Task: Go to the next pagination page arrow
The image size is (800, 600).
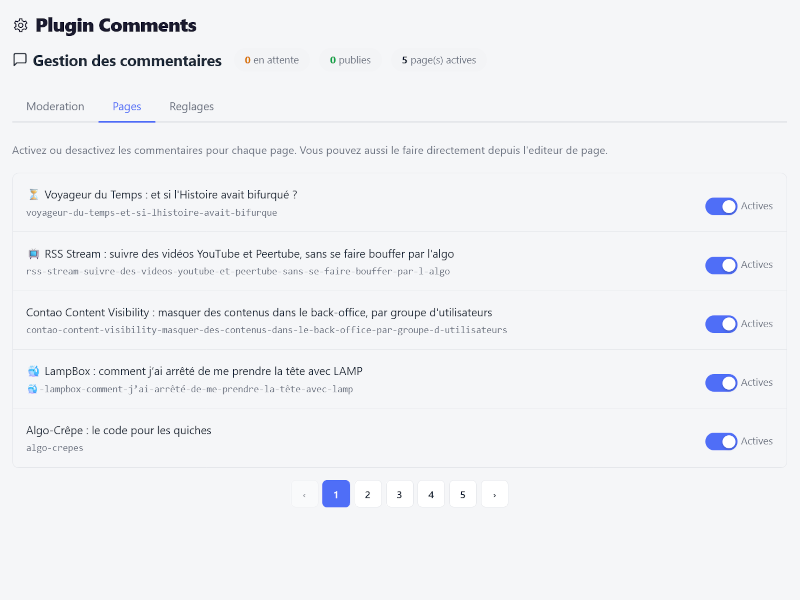Action: point(494,494)
